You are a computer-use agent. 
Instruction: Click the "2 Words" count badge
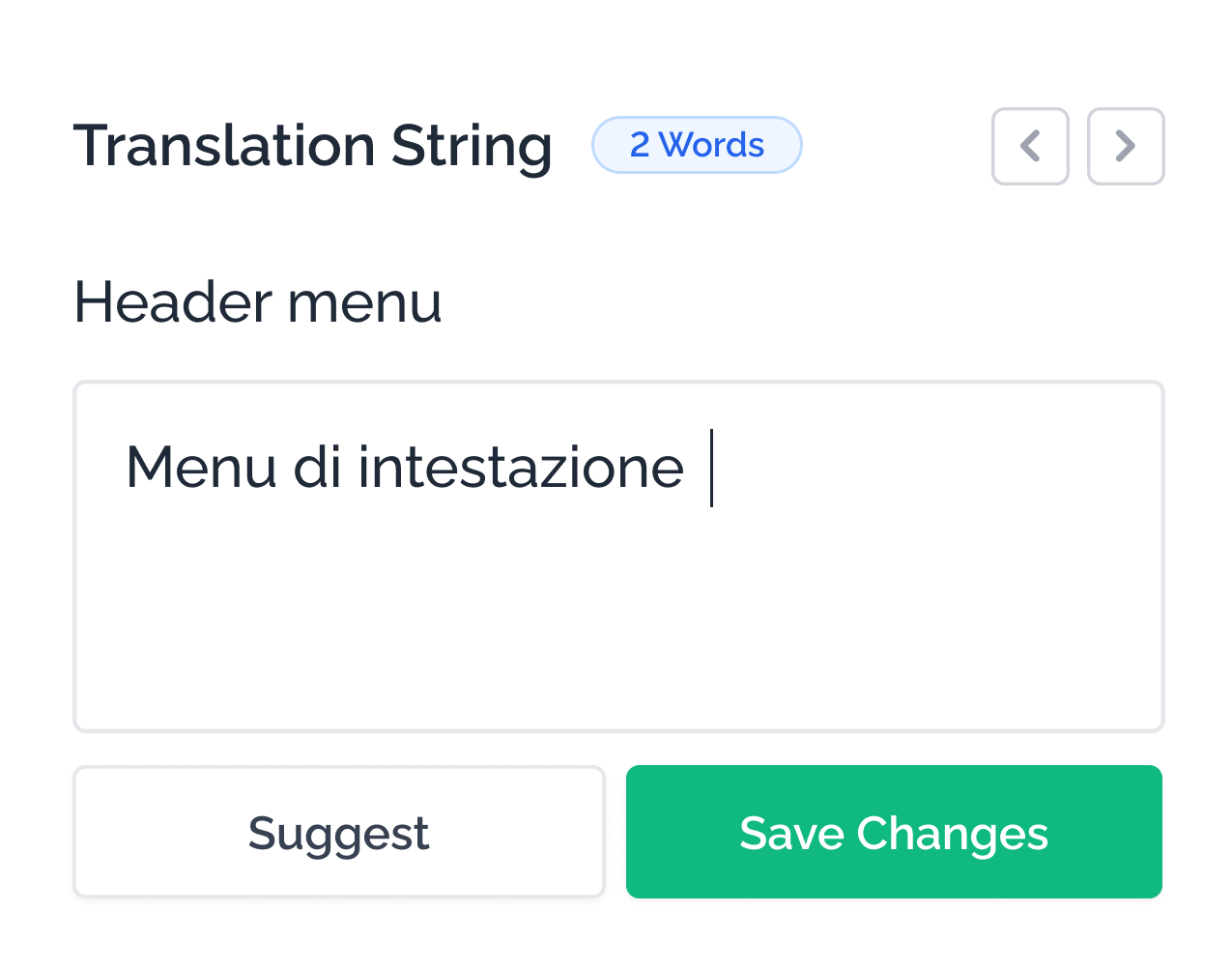[x=697, y=145]
